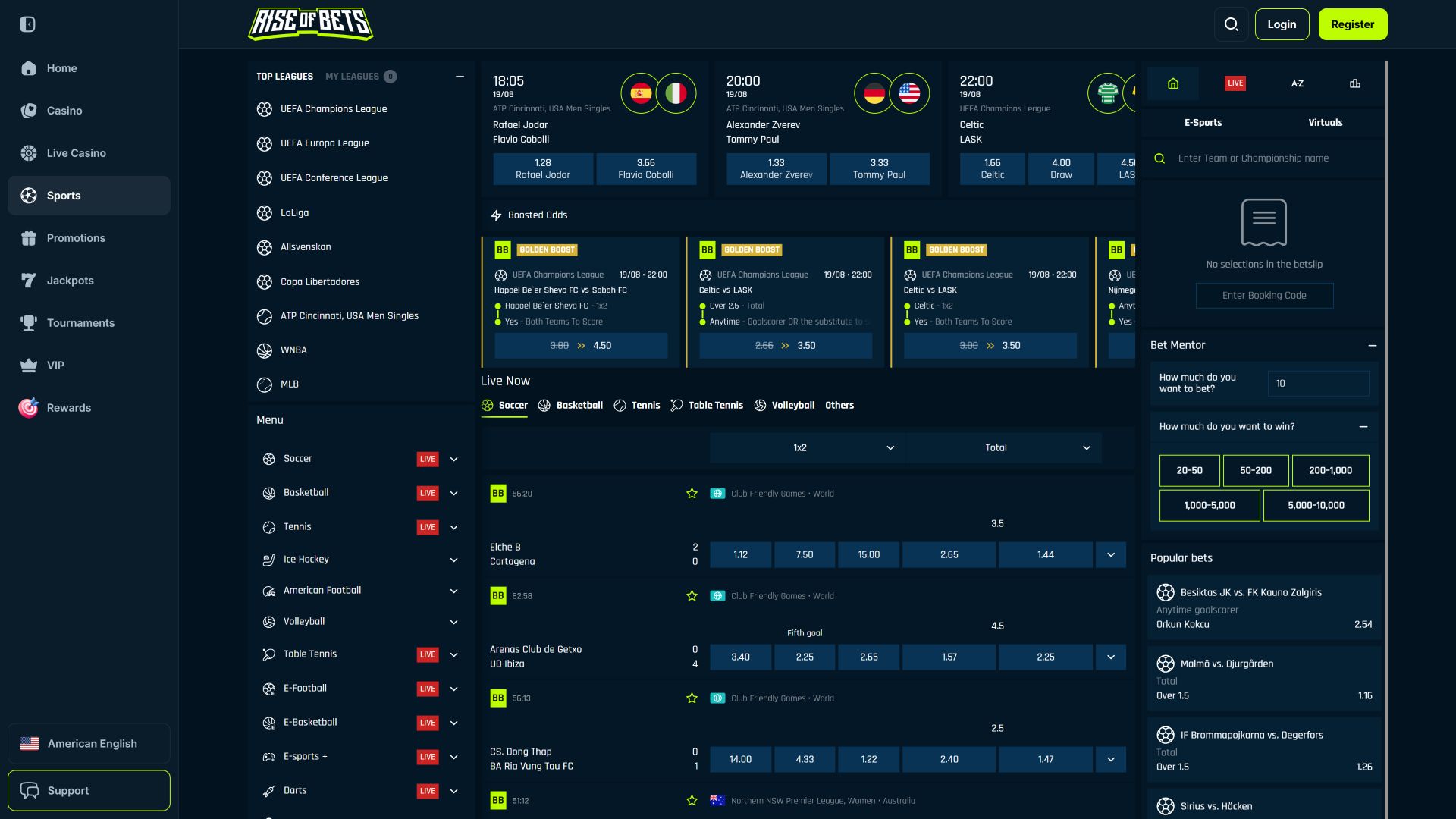Image resolution: width=1456 pixels, height=819 pixels.
Task: Collapse the 'How much do you want to win' section
Action: click(1363, 427)
